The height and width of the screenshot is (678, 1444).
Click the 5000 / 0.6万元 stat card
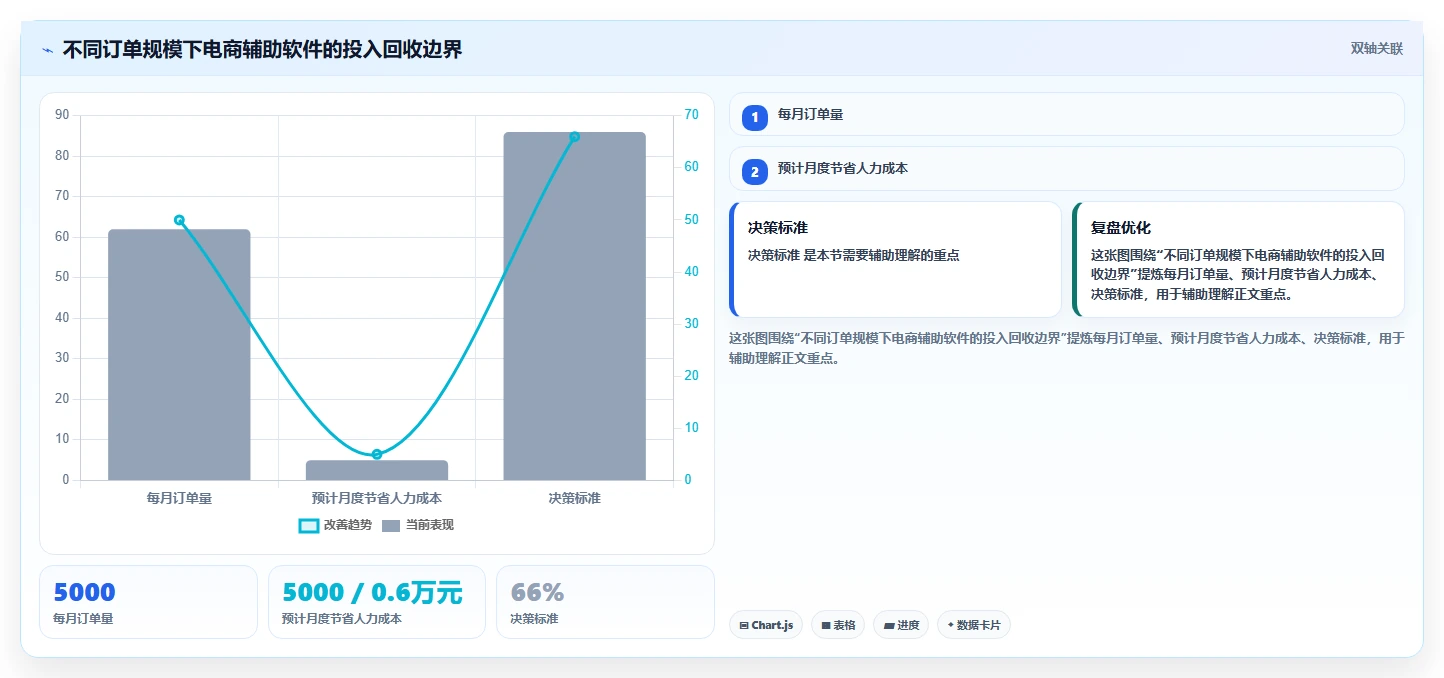click(377, 602)
